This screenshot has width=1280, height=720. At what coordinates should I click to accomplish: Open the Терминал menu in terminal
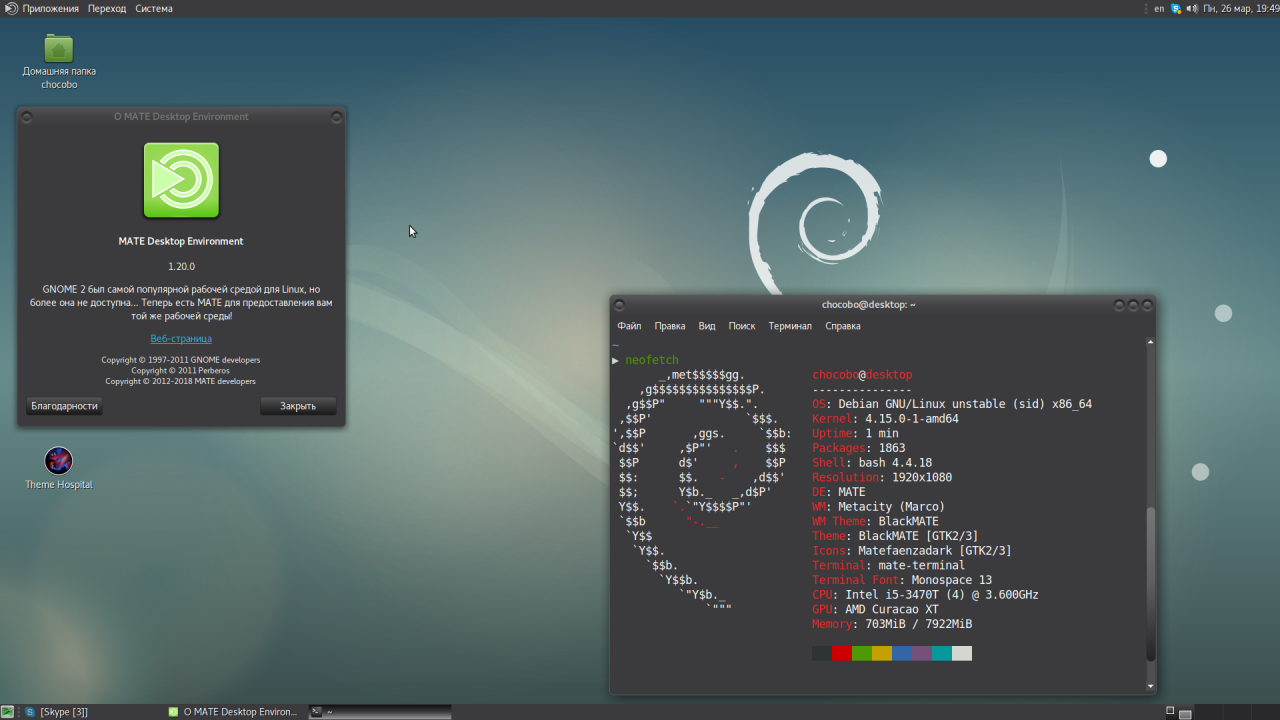pos(790,326)
